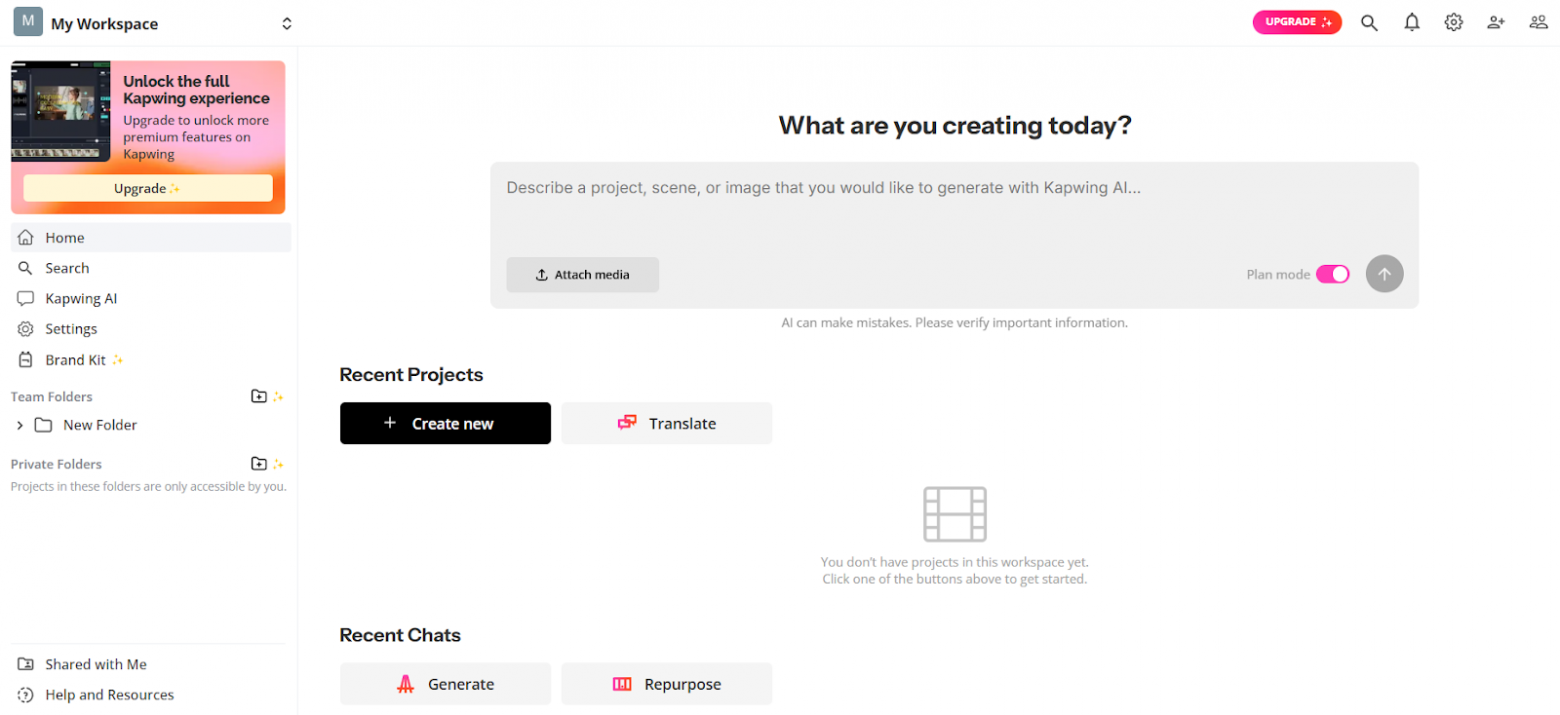This screenshot has width=1560, height=715.
Task: Open settings gear in top bar
Action: click(1453, 23)
